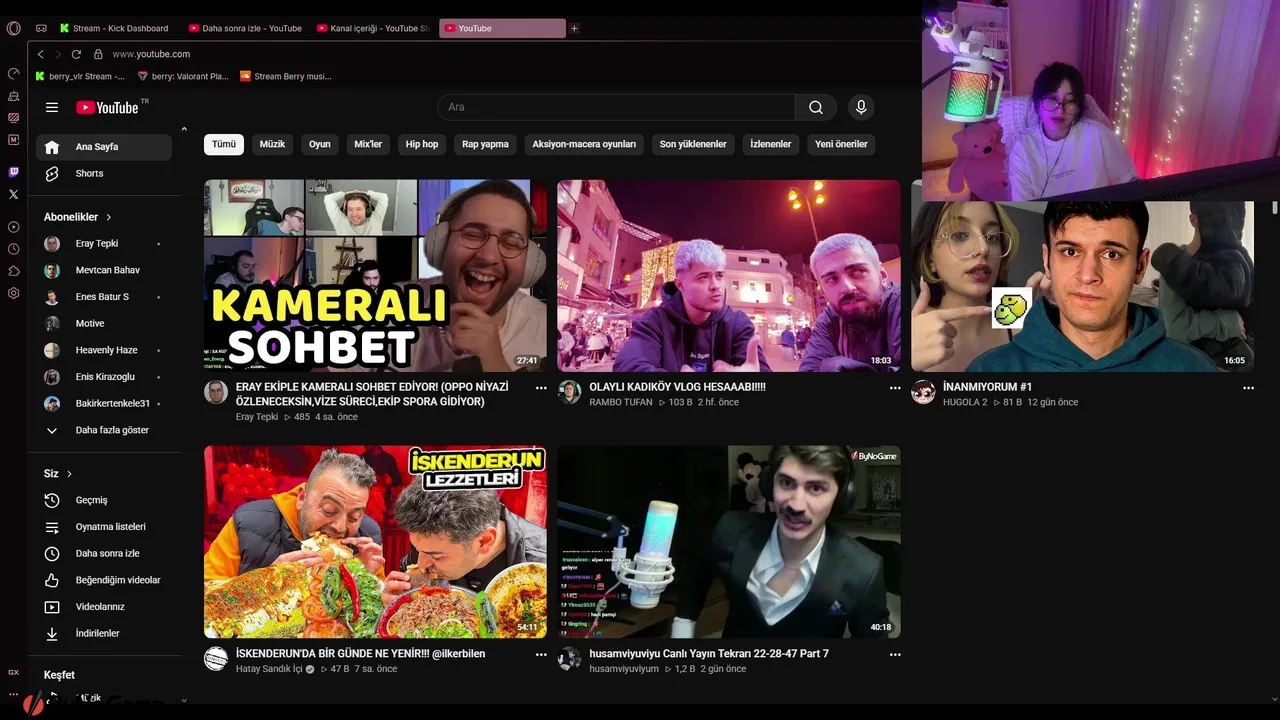Viewport: 1280px width, 720px height.
Task: Open Heavenly Haze subscription channel
Action: coord(104,350)
